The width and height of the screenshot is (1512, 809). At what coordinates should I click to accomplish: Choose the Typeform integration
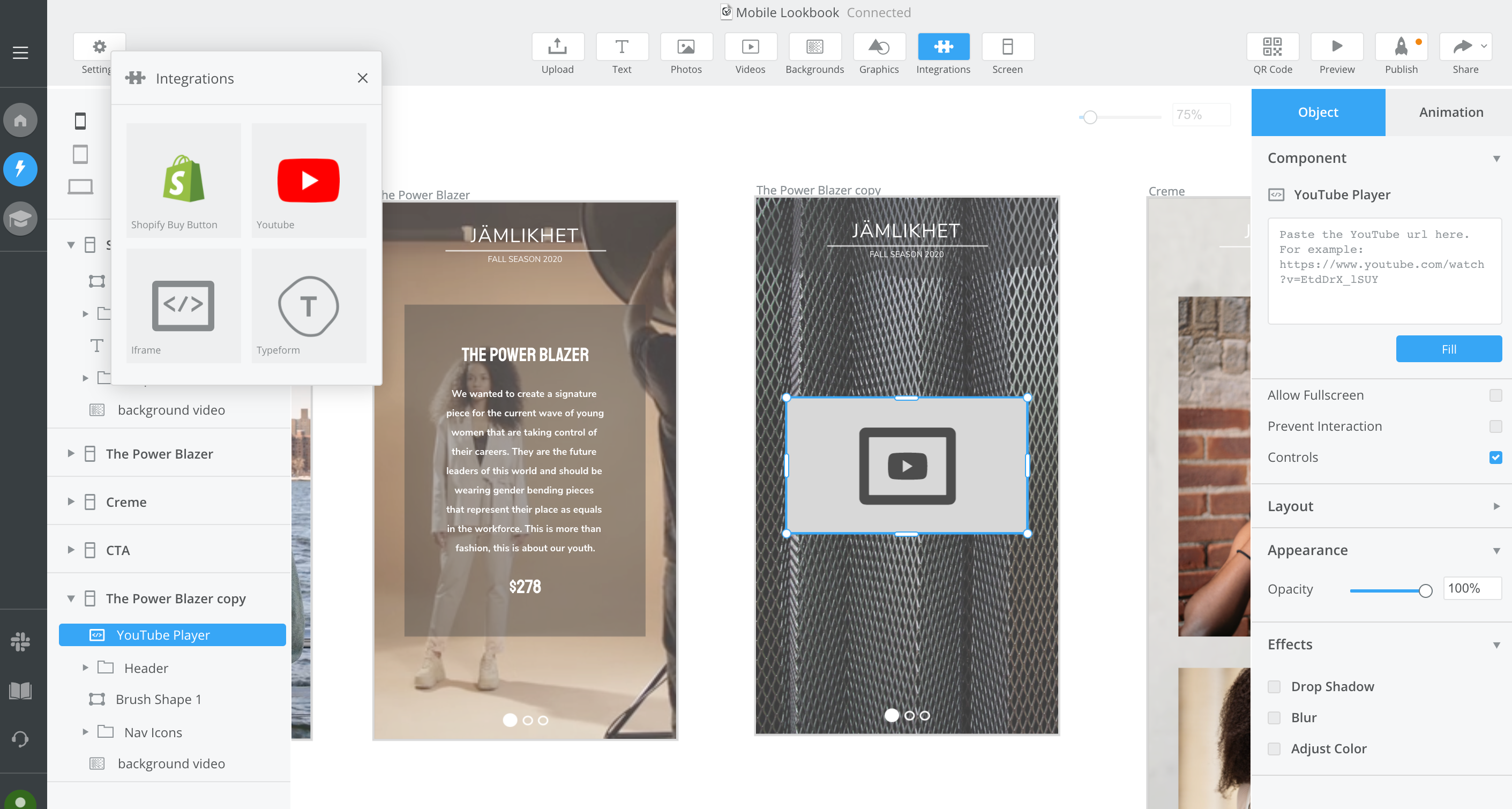coord(308,305)
